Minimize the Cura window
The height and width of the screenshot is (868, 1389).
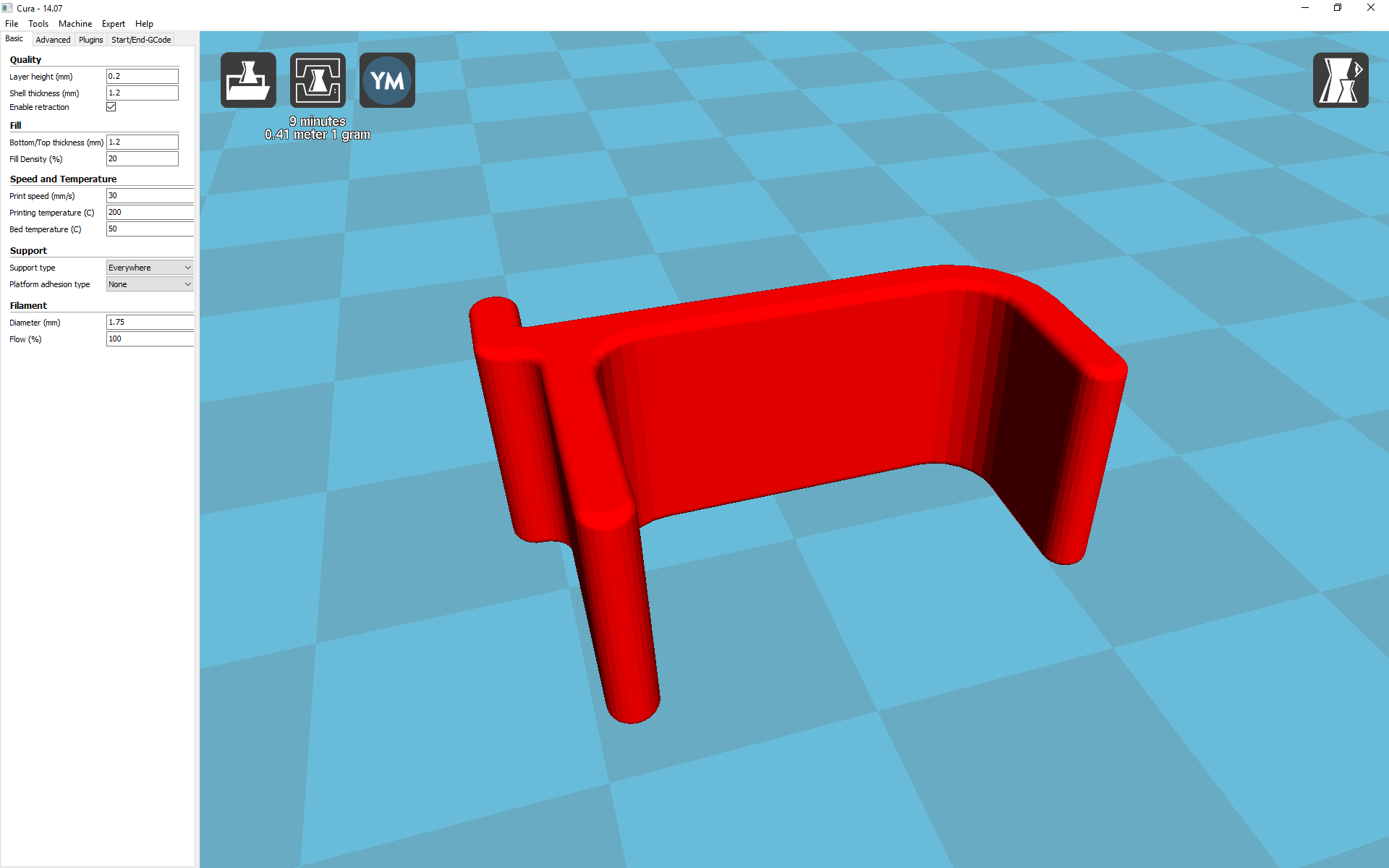point(1305,8)
